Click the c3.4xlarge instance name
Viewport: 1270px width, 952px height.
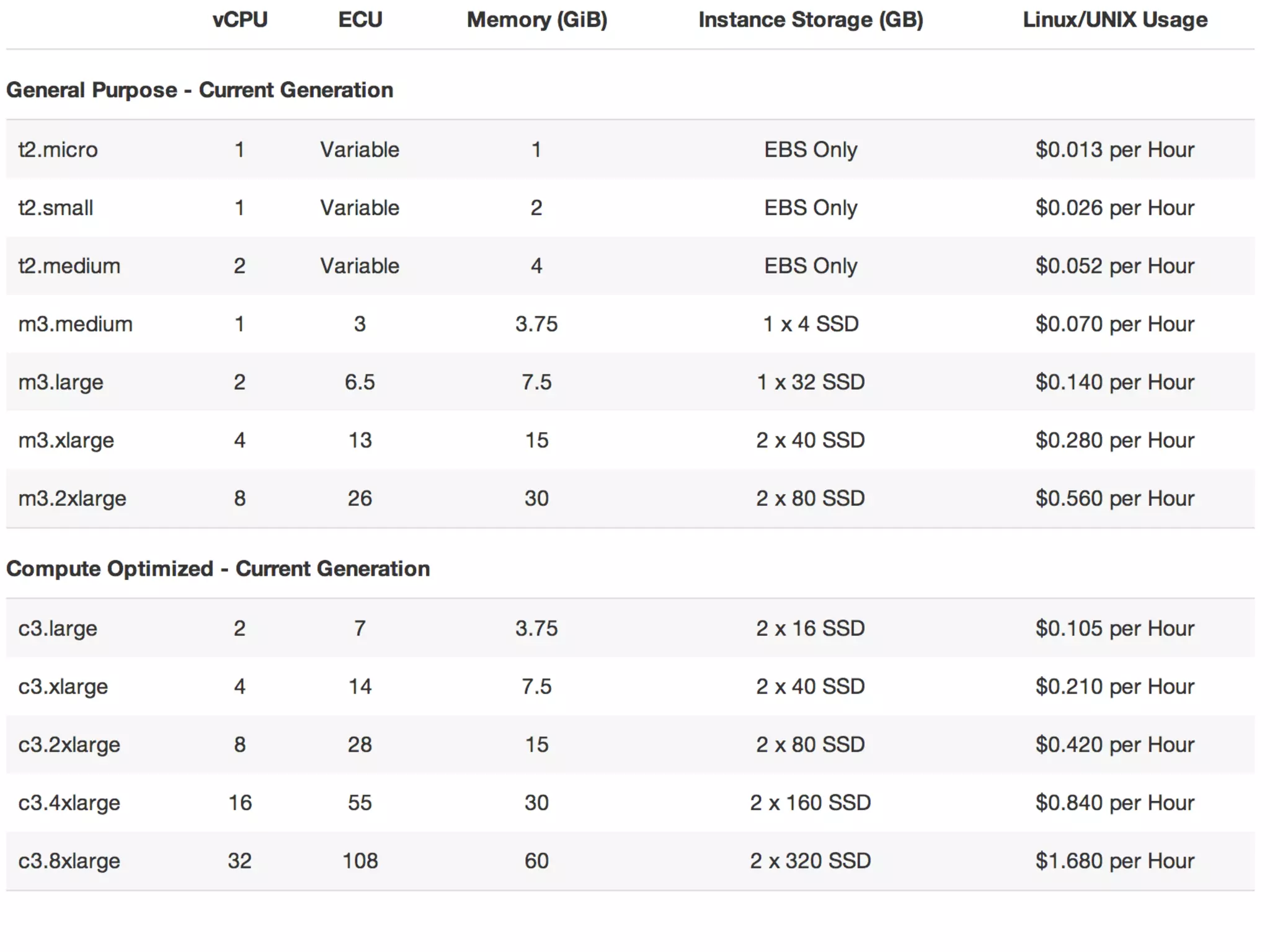click(x=69, y=803)
